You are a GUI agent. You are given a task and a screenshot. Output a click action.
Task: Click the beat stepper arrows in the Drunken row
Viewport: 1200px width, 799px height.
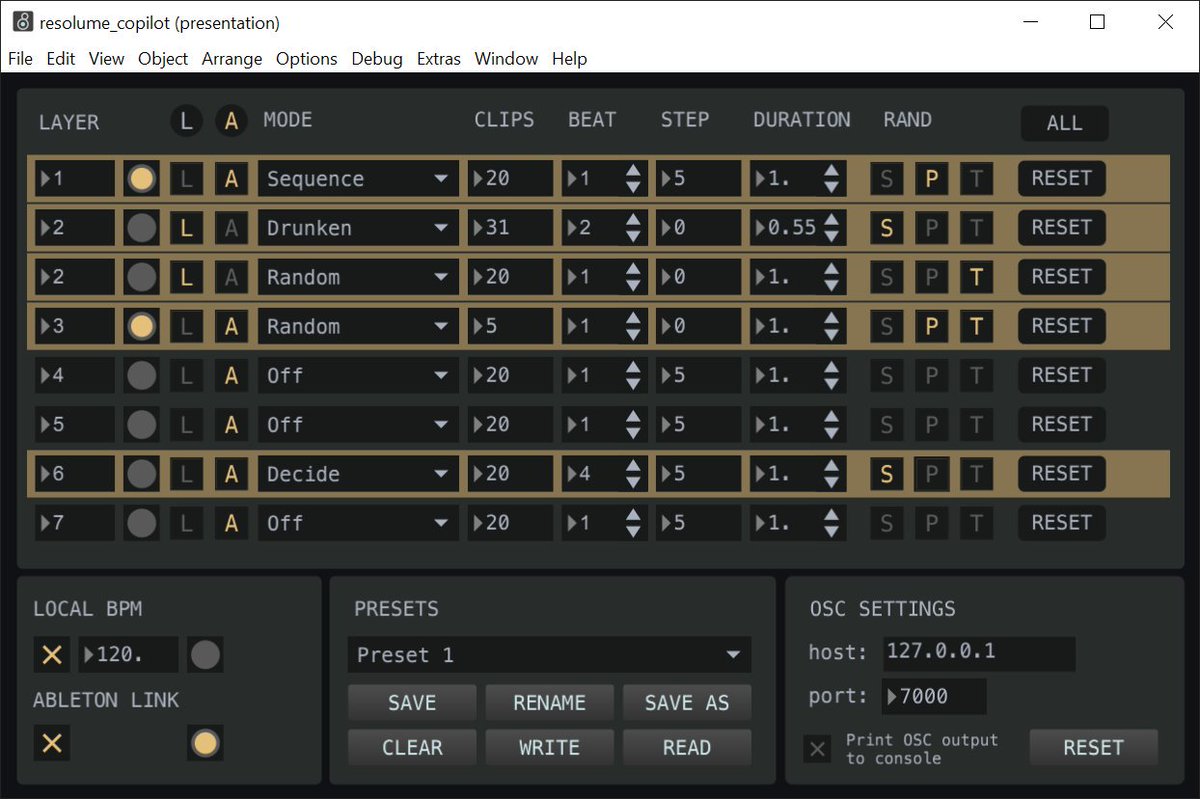click(x=633, y=228)
